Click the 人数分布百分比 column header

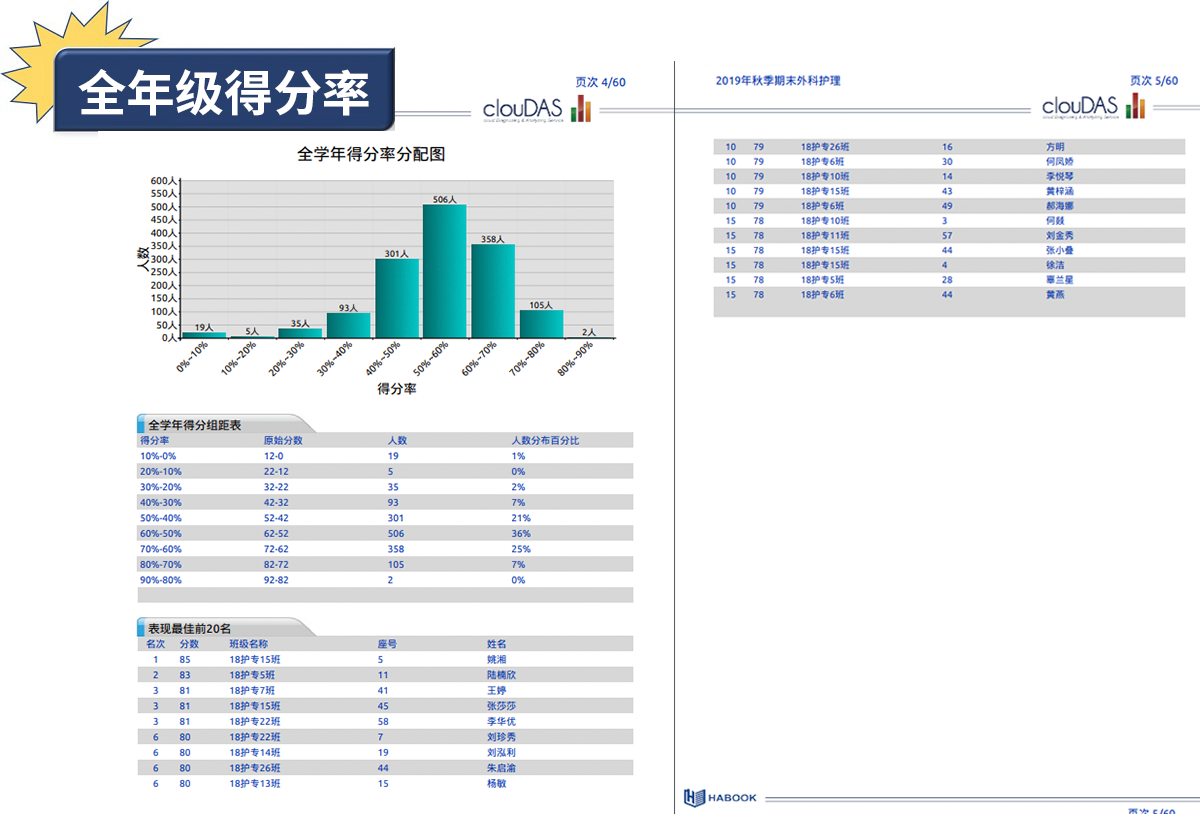(x=545, y=440)
